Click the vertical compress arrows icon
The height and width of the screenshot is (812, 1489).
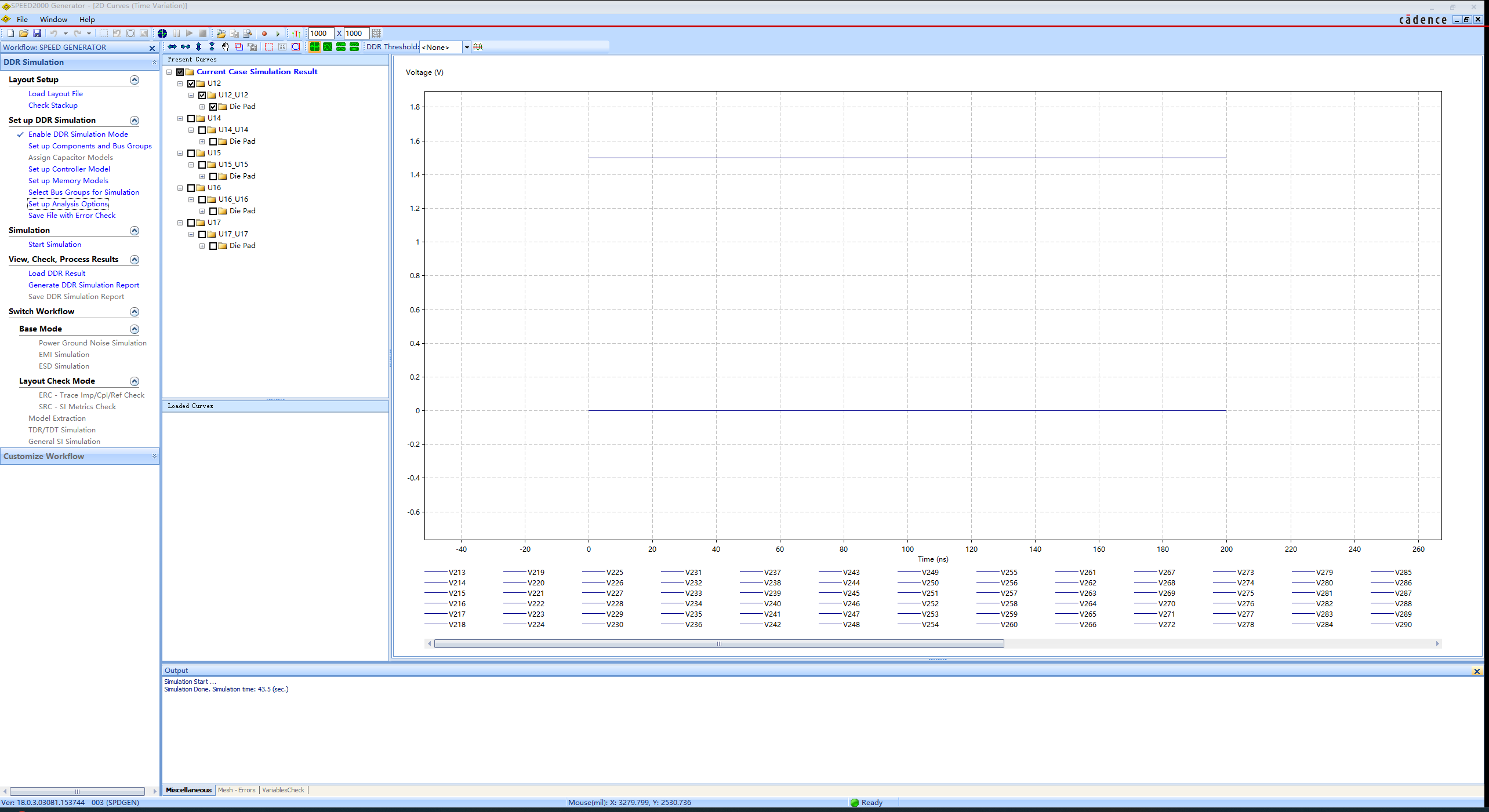212,47
